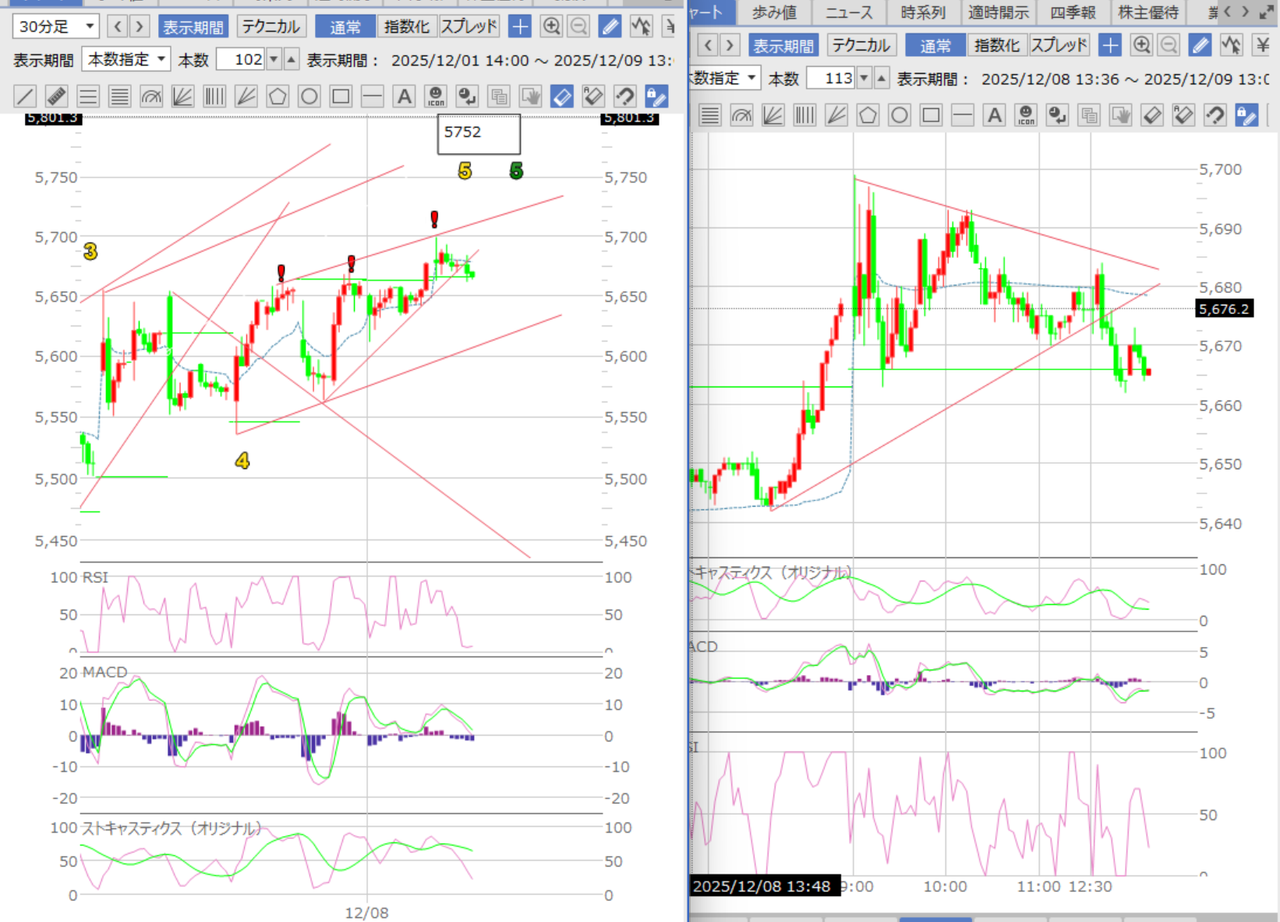Click the bar count field showing 102
1280x922 pixels.
(x=241, y=60)
